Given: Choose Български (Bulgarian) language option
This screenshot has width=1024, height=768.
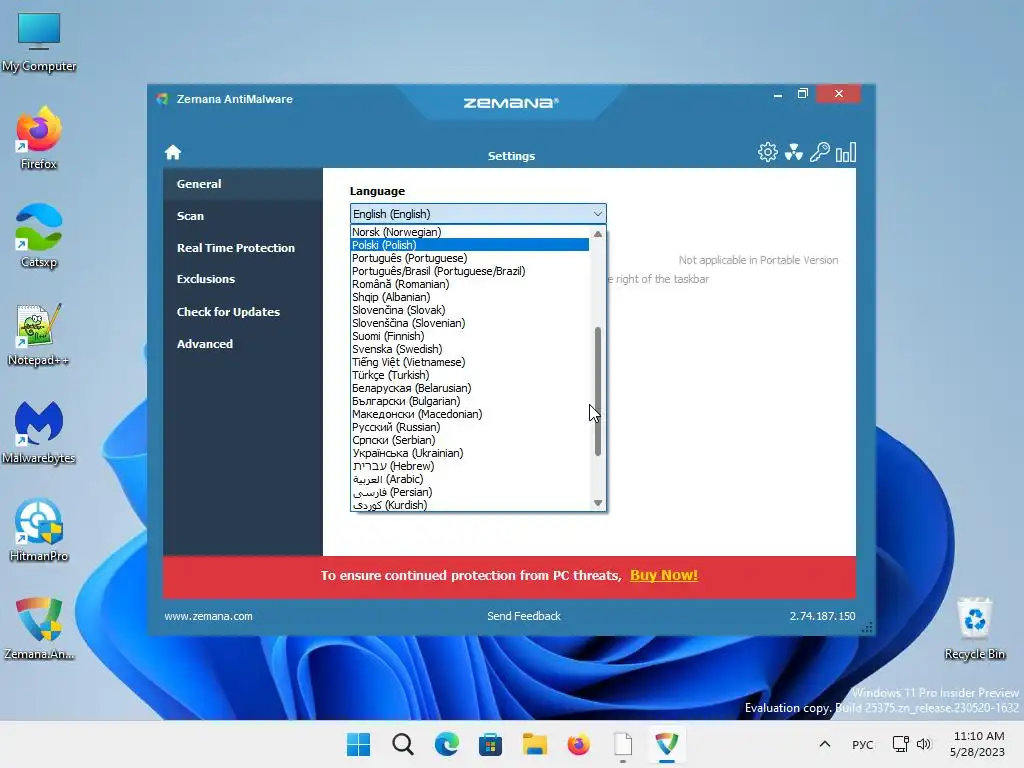Looking at the screenshot, I should point(470,401).
